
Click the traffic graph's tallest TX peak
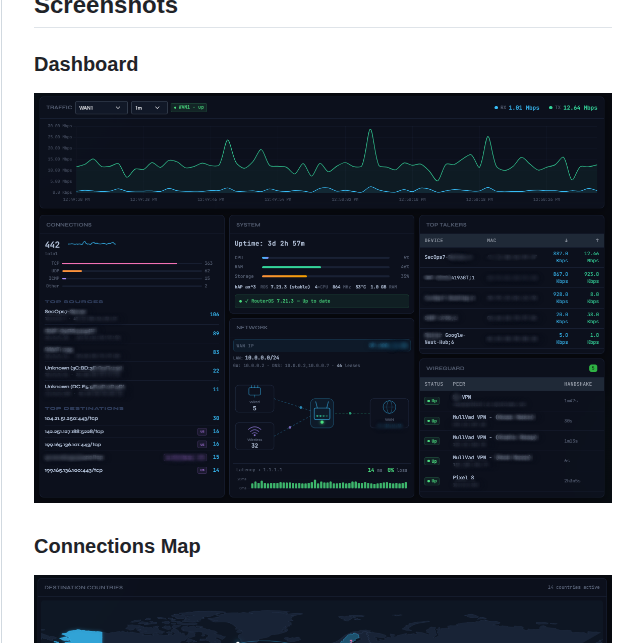(370, 130)
